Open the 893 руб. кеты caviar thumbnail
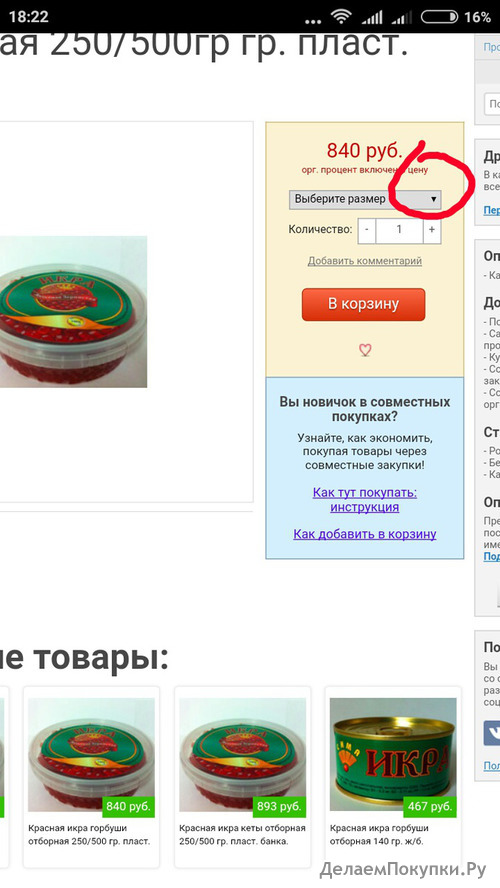Image resolution: width=500 pixels, height=888 pixels. point(242,755)
